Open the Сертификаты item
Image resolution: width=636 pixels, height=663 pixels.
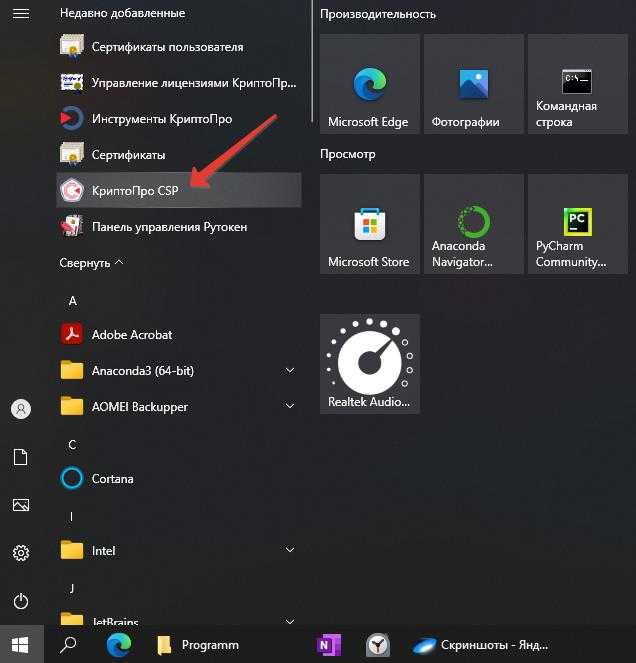click(x=179, y=154)
